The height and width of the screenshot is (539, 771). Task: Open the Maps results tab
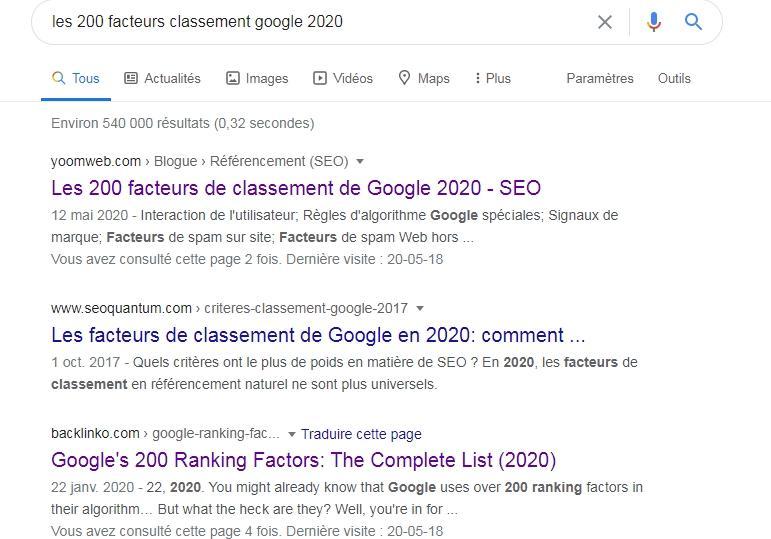[x=423, y=78]
